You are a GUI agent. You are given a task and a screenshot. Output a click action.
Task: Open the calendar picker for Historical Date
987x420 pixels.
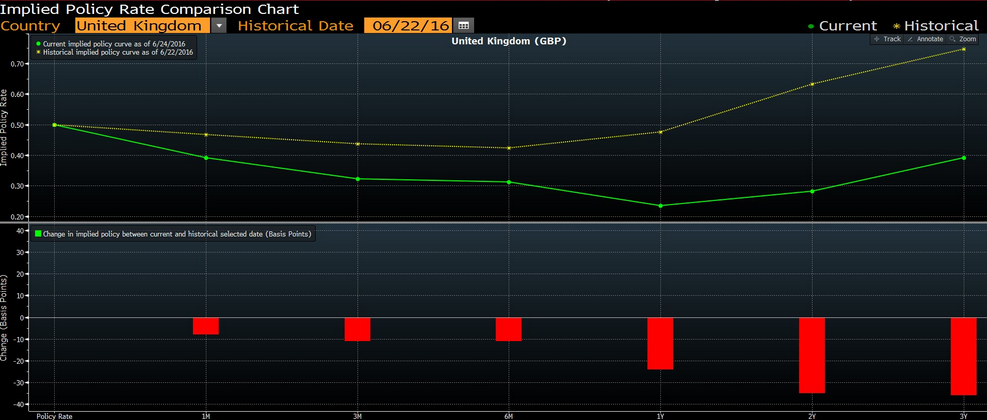pyautogui.click(x=464, y=25)
